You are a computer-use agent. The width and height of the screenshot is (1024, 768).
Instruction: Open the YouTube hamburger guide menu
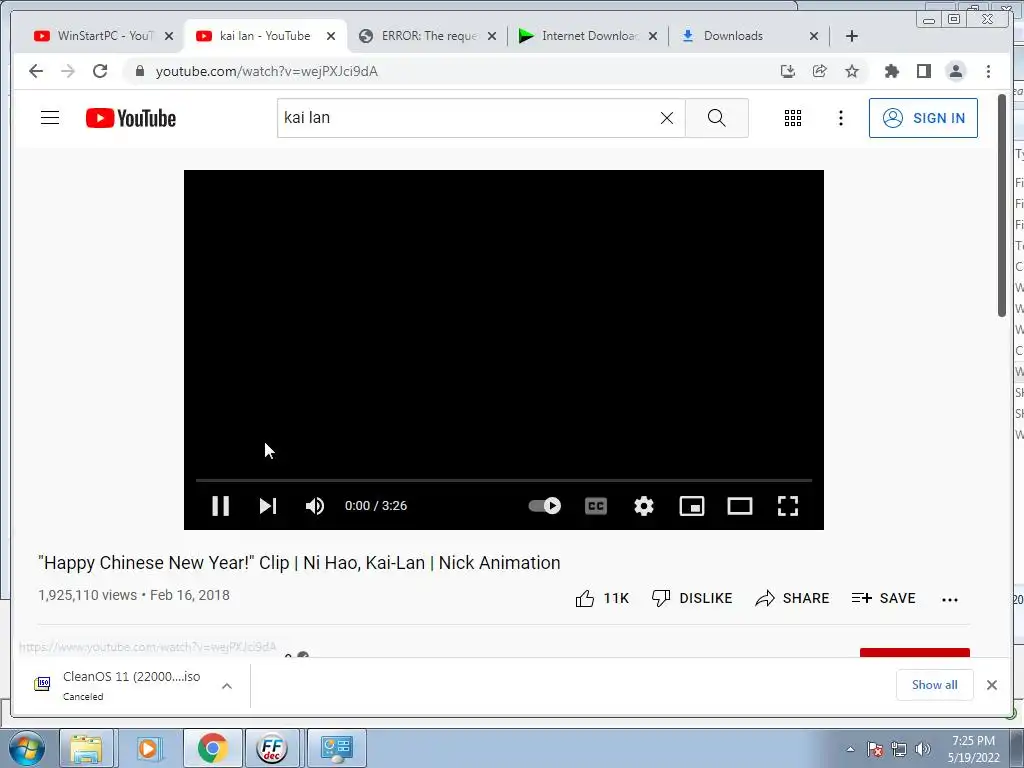[50, 118]
